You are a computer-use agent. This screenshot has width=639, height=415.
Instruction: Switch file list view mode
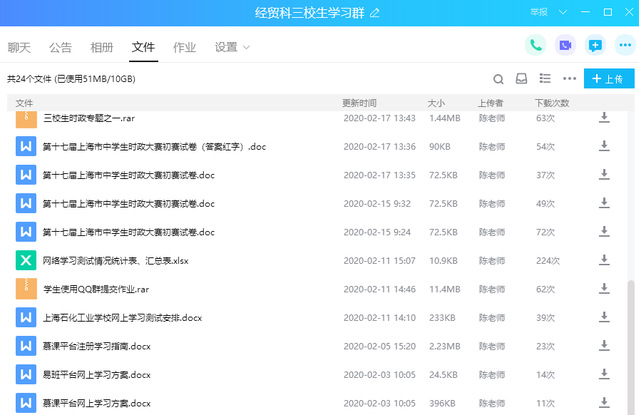[545, 78]
